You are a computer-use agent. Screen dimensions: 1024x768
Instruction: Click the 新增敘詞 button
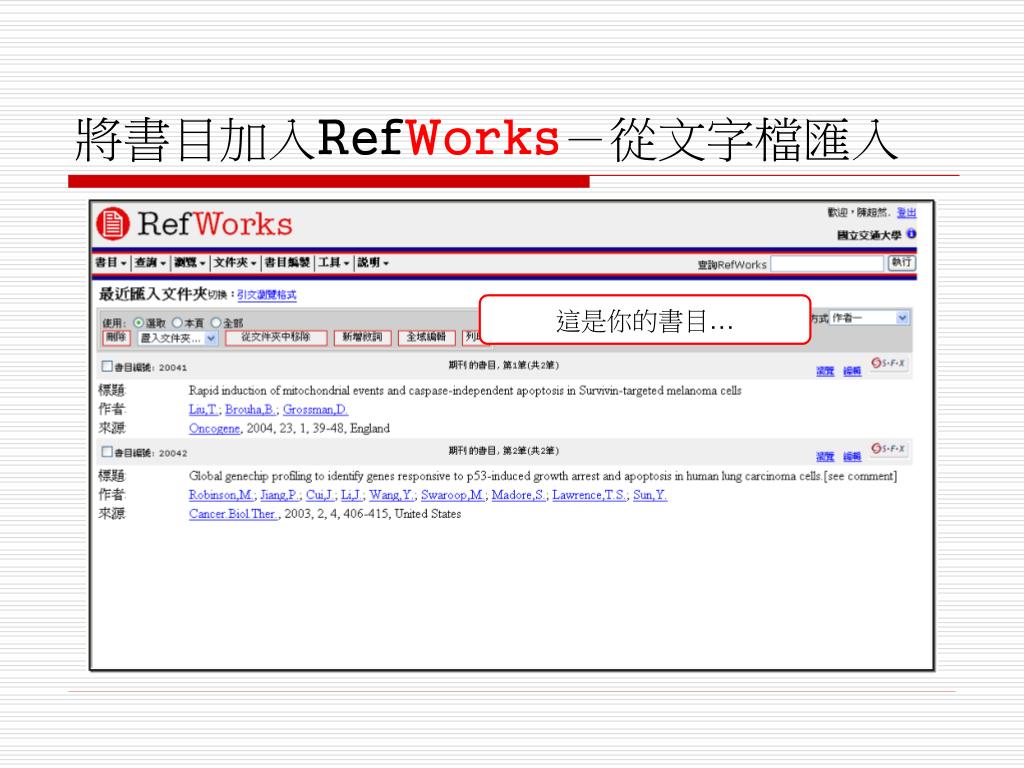362,338
